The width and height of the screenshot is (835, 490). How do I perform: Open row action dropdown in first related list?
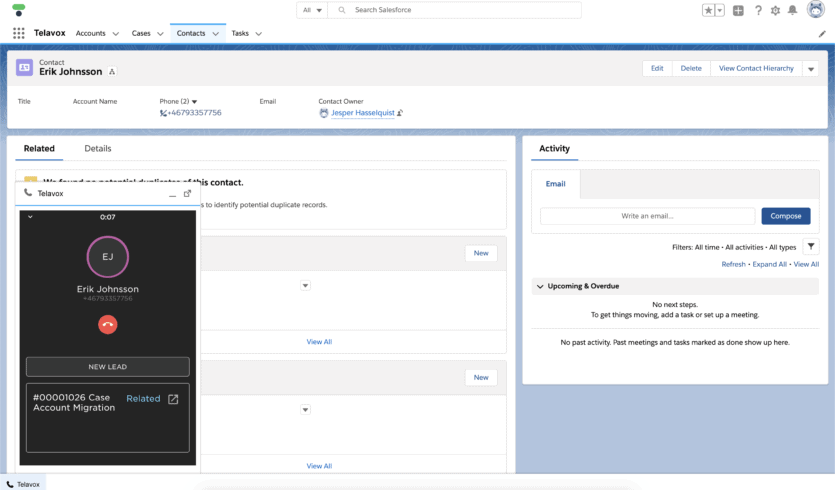(305, 285)
